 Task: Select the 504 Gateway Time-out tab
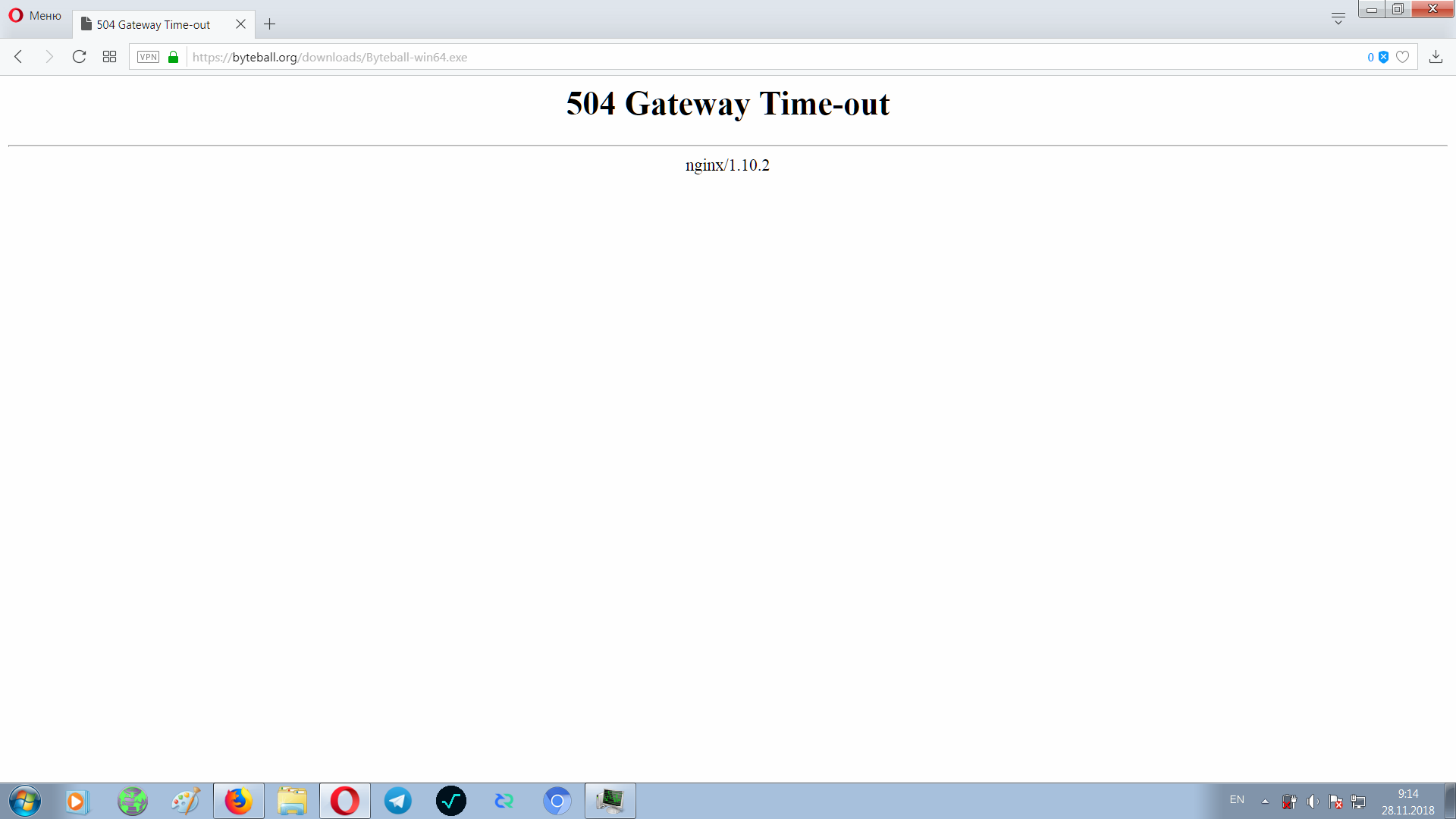[163, 24]
